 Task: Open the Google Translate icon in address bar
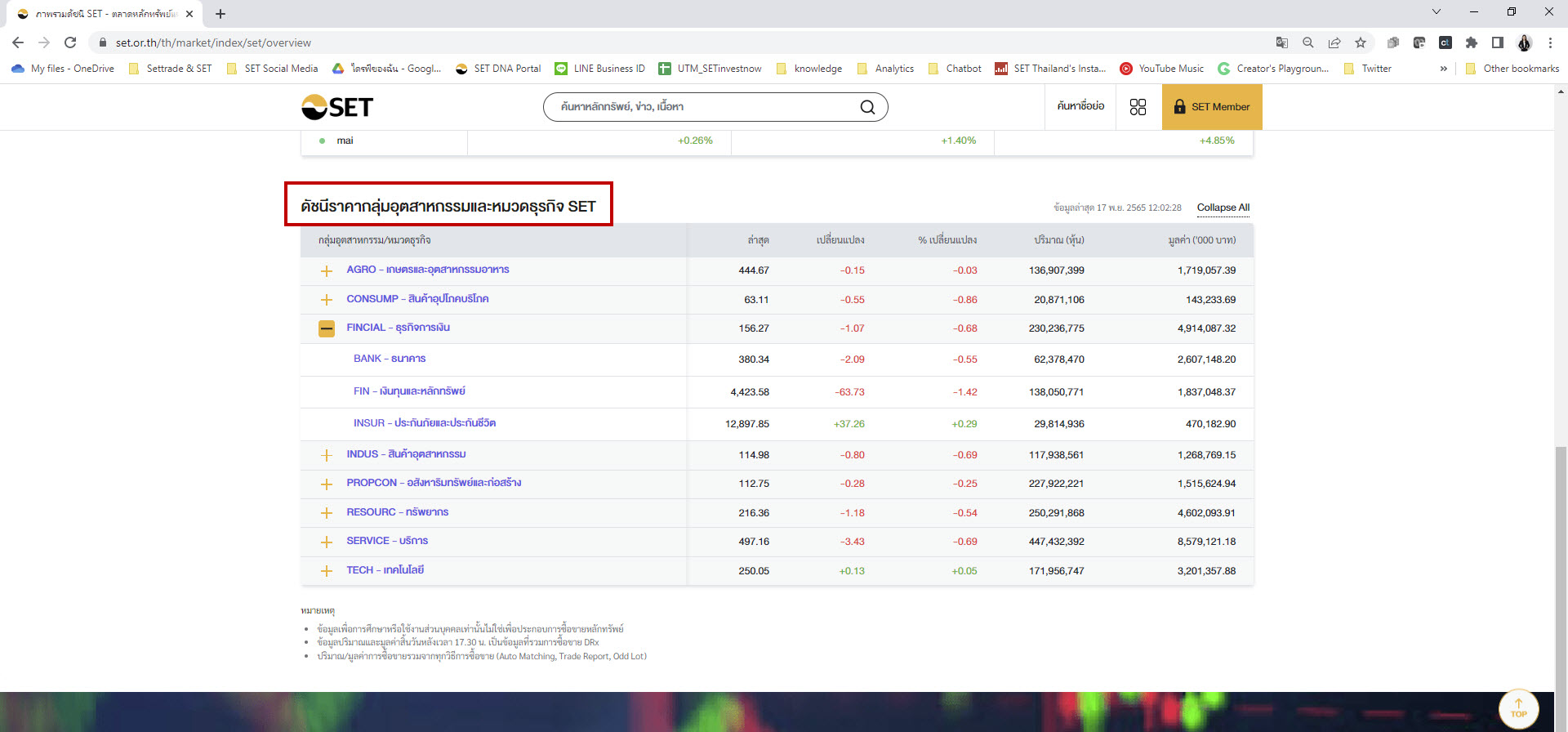click(x=1282, y=42)
